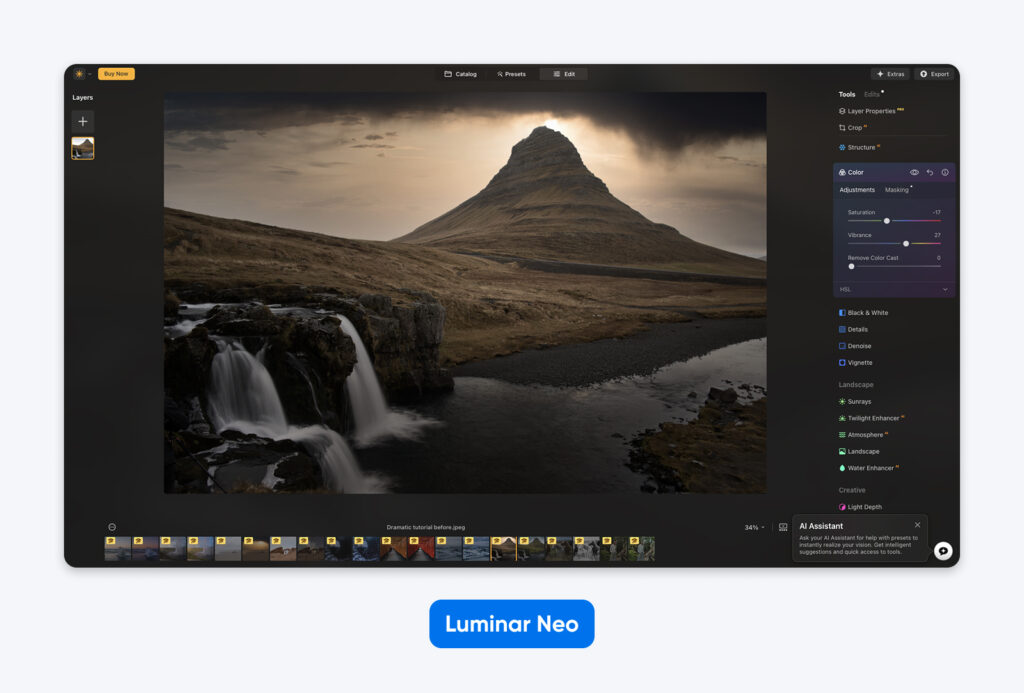
Task: Open the Masking tab in Color panel
Action: [896, 190]
